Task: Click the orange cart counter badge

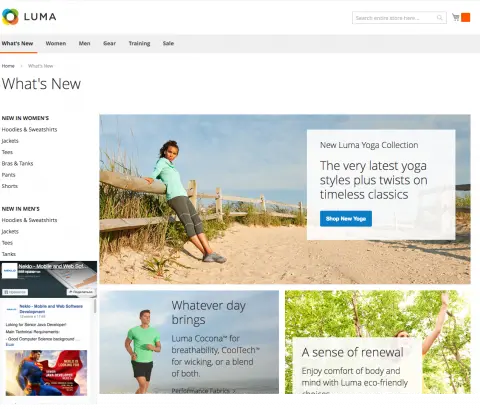Action: pyautogui.click(x=466, y=17)
